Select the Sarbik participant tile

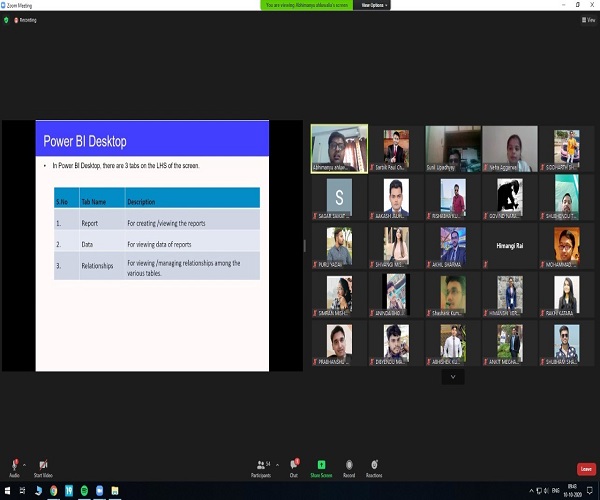[x=396, y=149]
